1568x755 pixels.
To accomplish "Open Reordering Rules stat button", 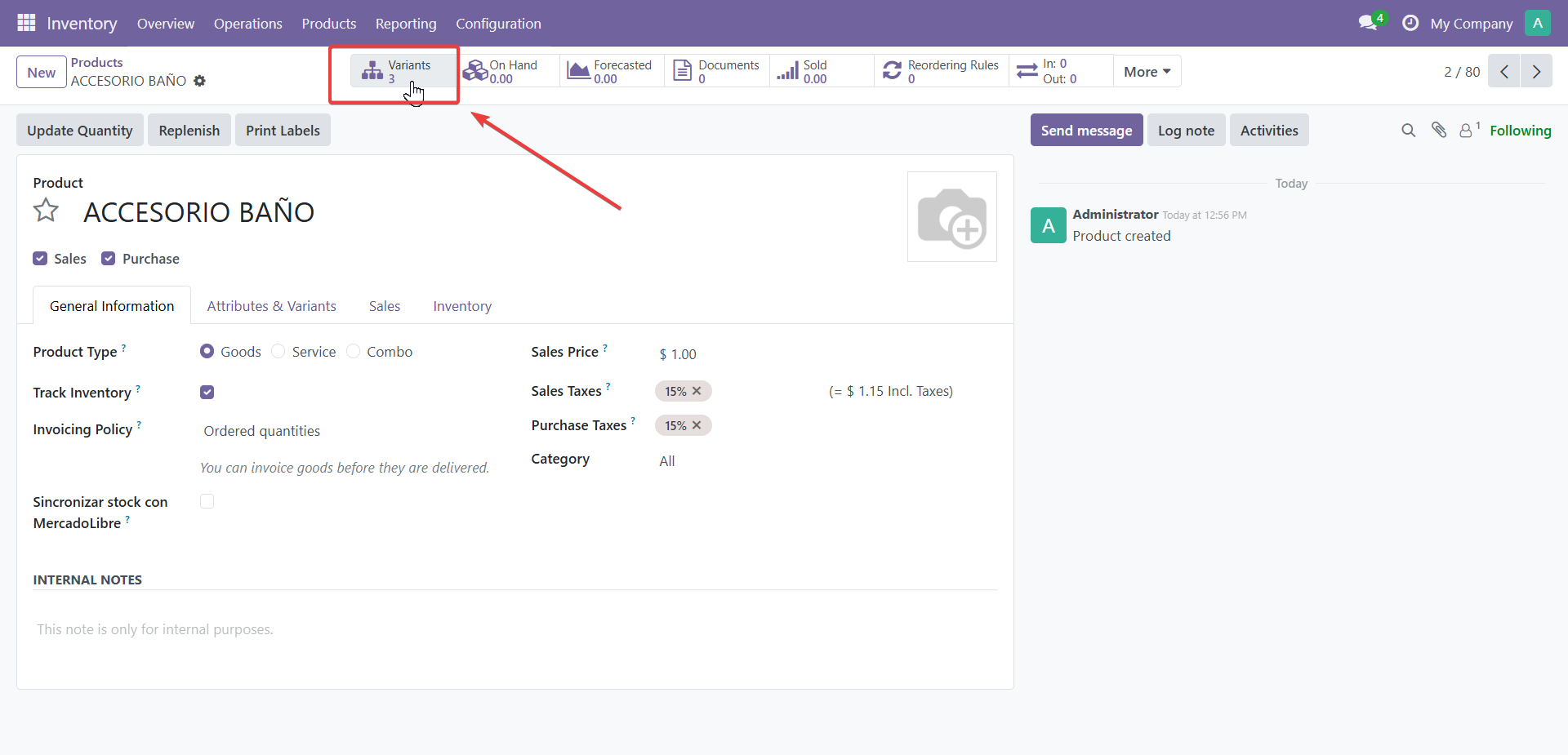I will 941,71.
